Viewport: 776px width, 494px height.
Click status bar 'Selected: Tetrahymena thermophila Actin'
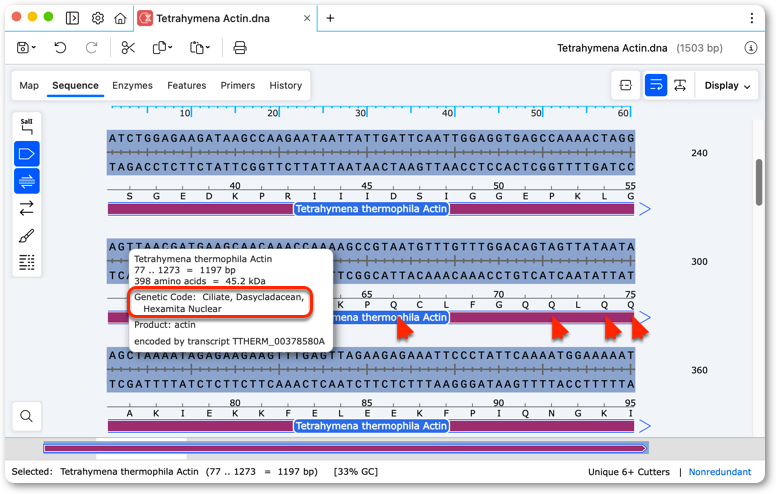tap(105, 472)
